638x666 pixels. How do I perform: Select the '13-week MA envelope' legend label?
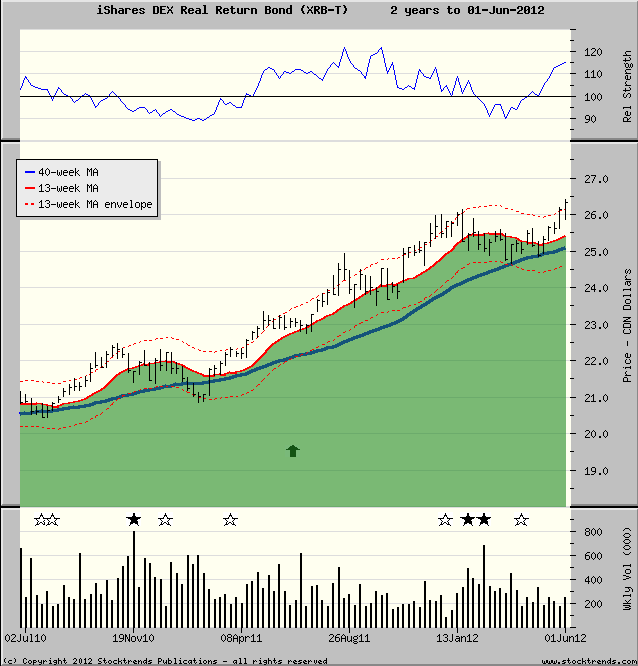click(x=95, y=204)
